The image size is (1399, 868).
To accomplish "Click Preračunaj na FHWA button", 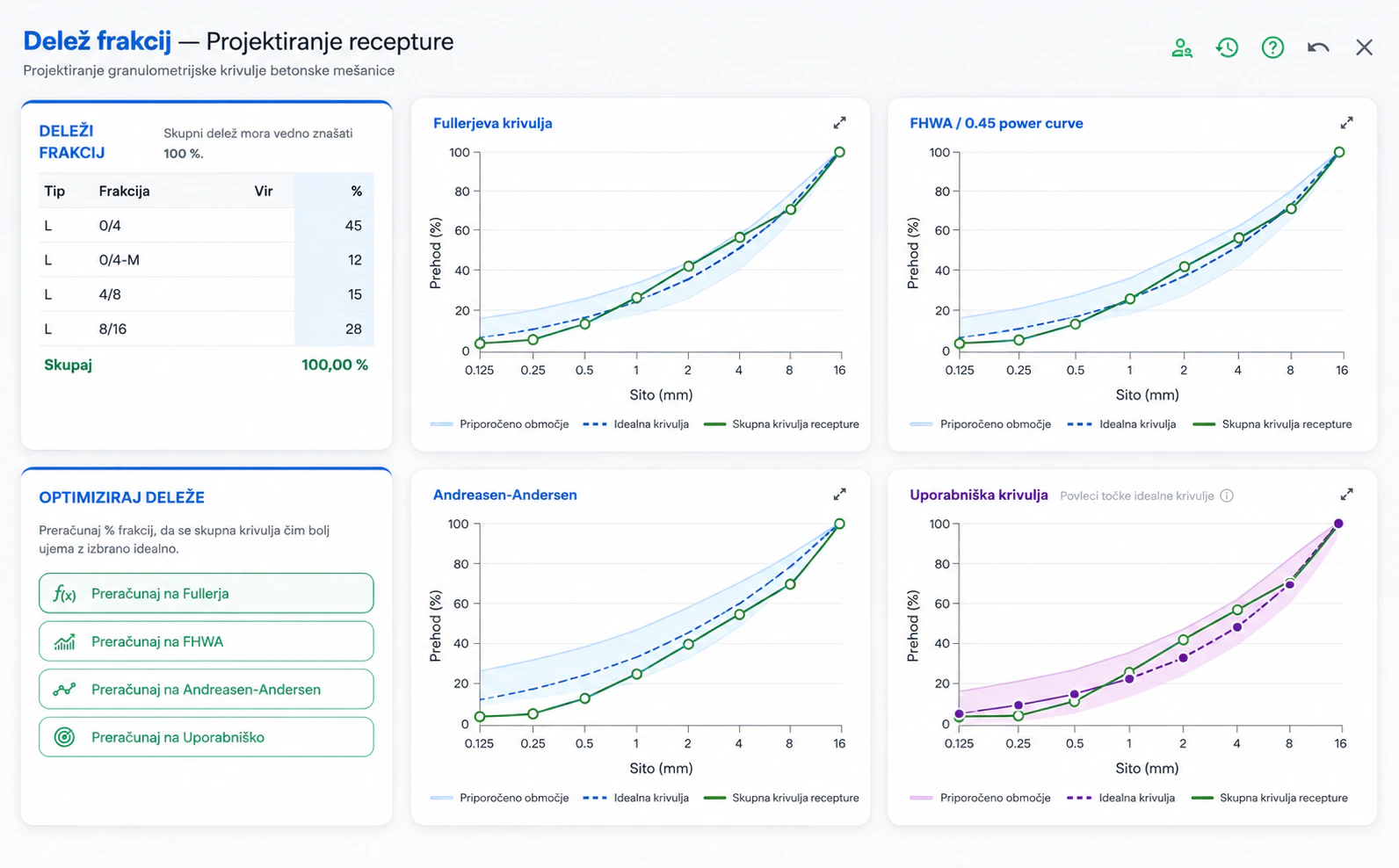I will 207,641.
